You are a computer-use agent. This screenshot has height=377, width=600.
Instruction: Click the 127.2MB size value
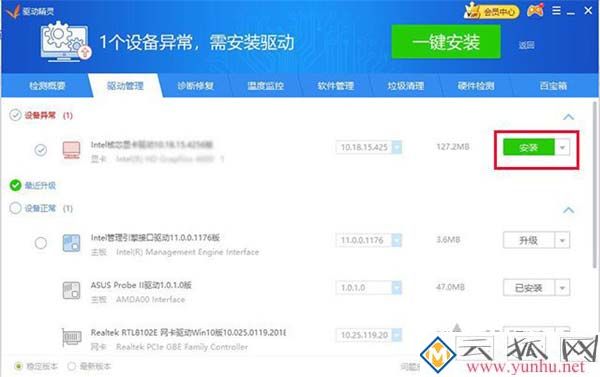click(x=453, y=147)
